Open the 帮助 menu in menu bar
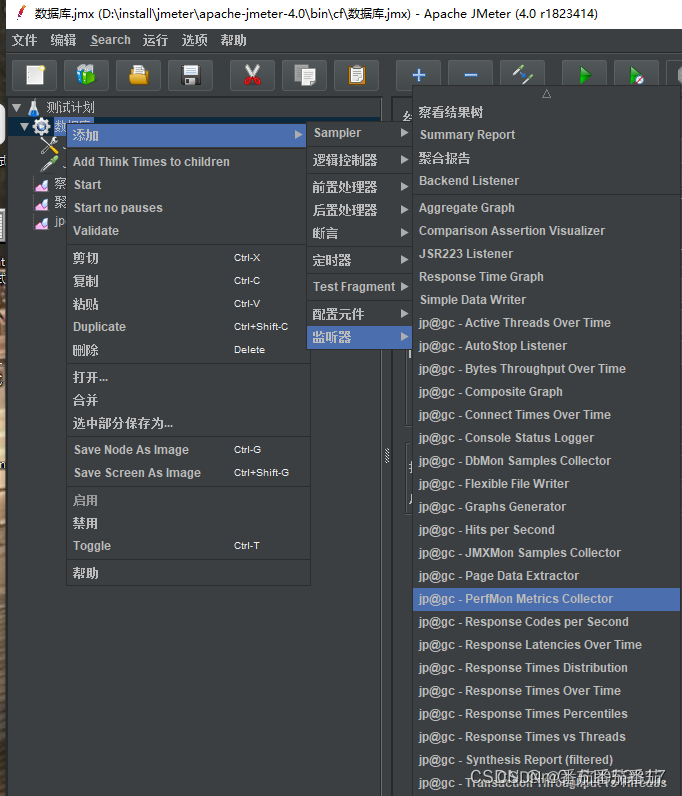The width and height of the screenshot is (682, 796). tap(233, 40)
